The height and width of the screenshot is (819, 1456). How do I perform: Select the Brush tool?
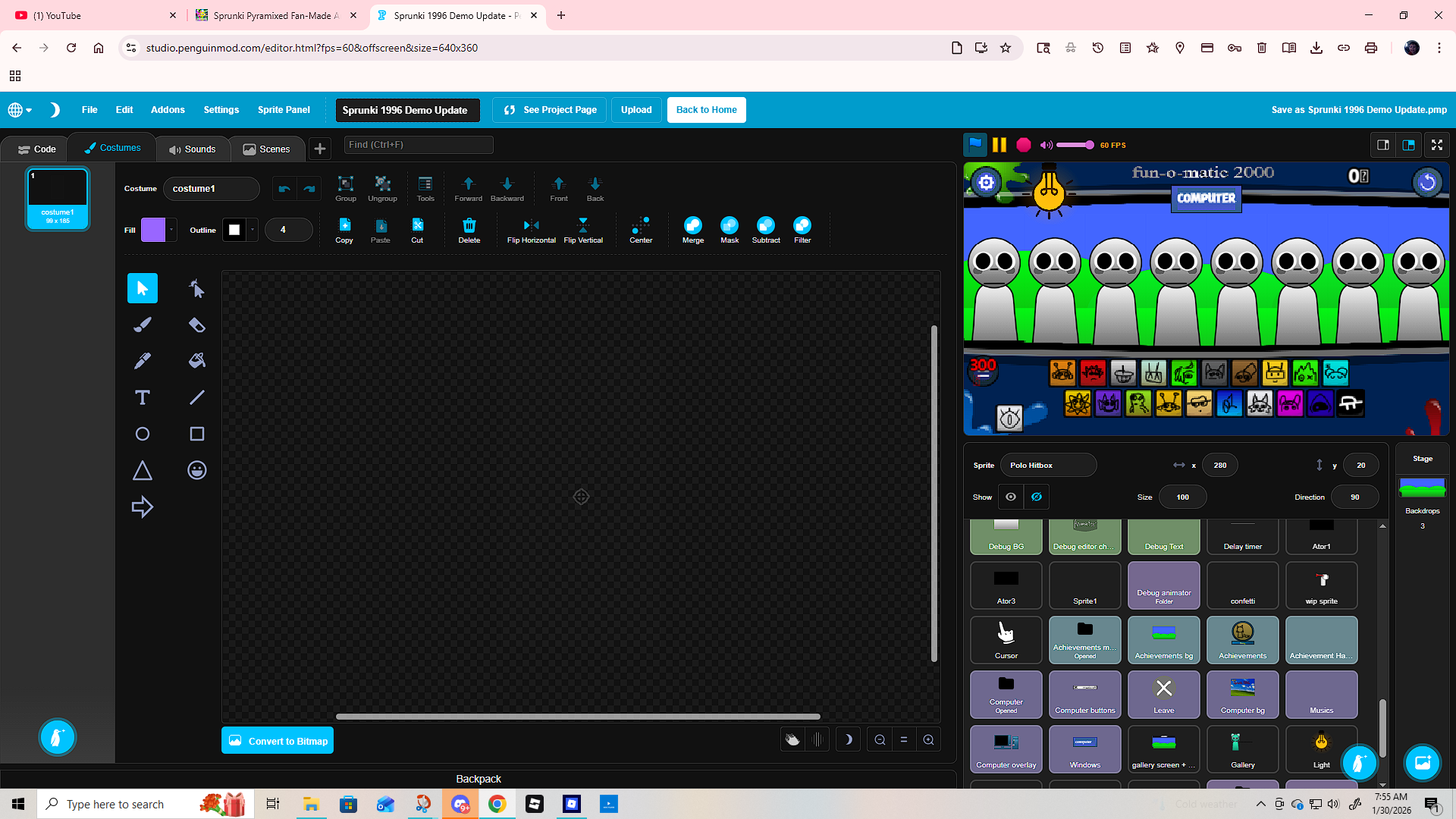[142, 325]
